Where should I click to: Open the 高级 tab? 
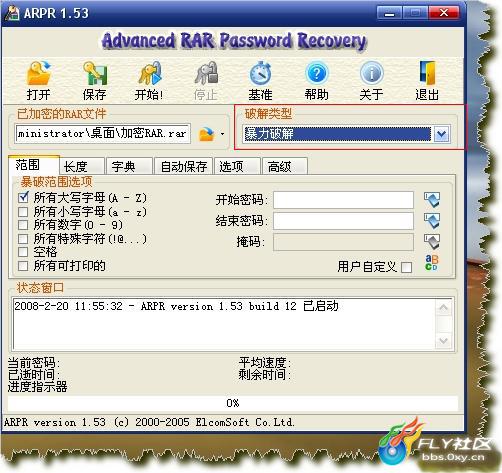click(x=285, y=166)
